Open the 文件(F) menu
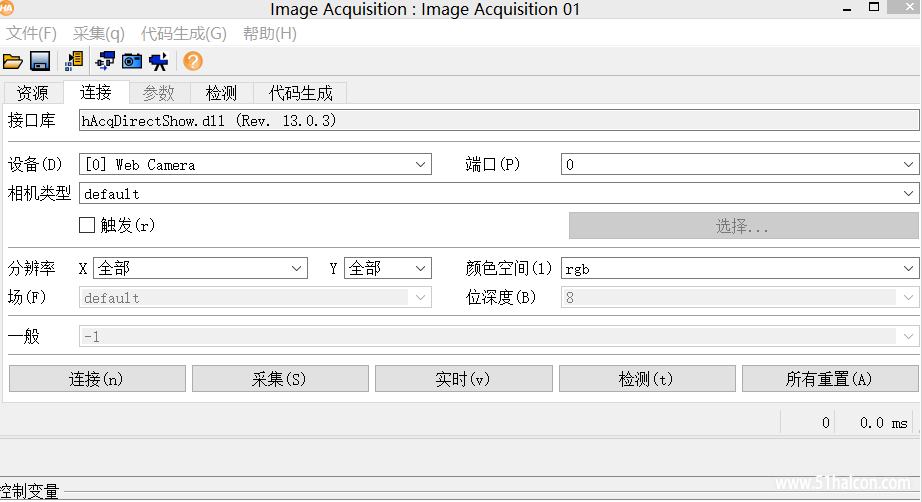Viewport: 922px width, 502px height. click(31, 34)
